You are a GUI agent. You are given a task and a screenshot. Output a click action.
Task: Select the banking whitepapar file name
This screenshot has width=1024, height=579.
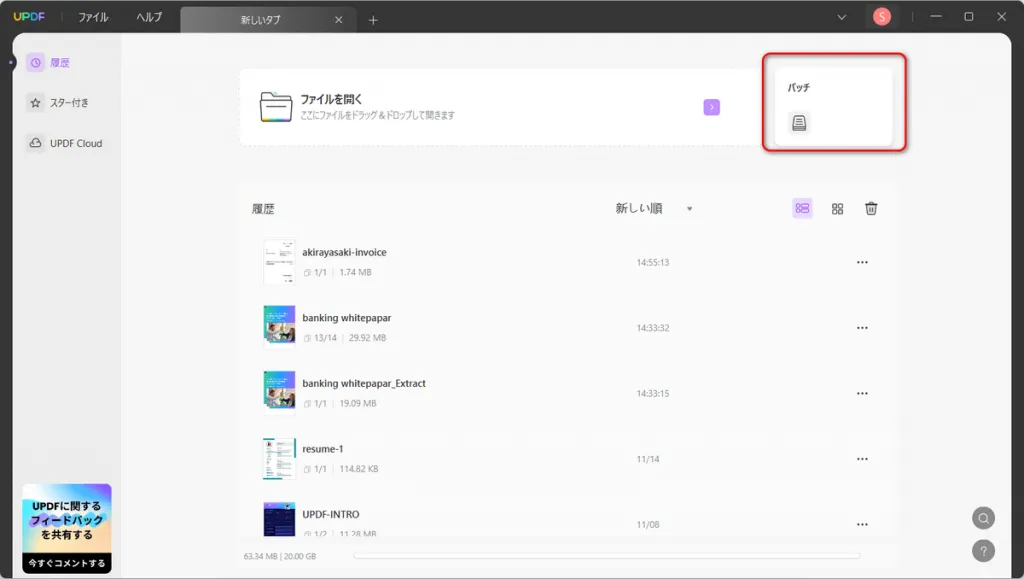click(347, 318)
